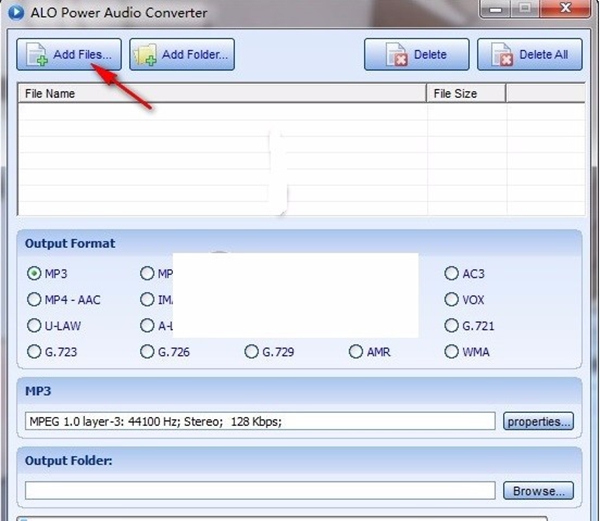Click the Add Files button
This screenshot has width=600, height=521.
point(69,54)
